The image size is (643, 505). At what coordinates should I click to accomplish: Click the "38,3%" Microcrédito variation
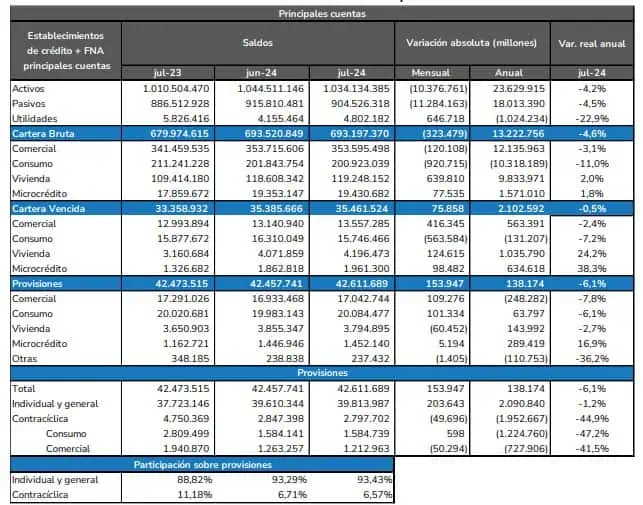(x=592, y=269)
